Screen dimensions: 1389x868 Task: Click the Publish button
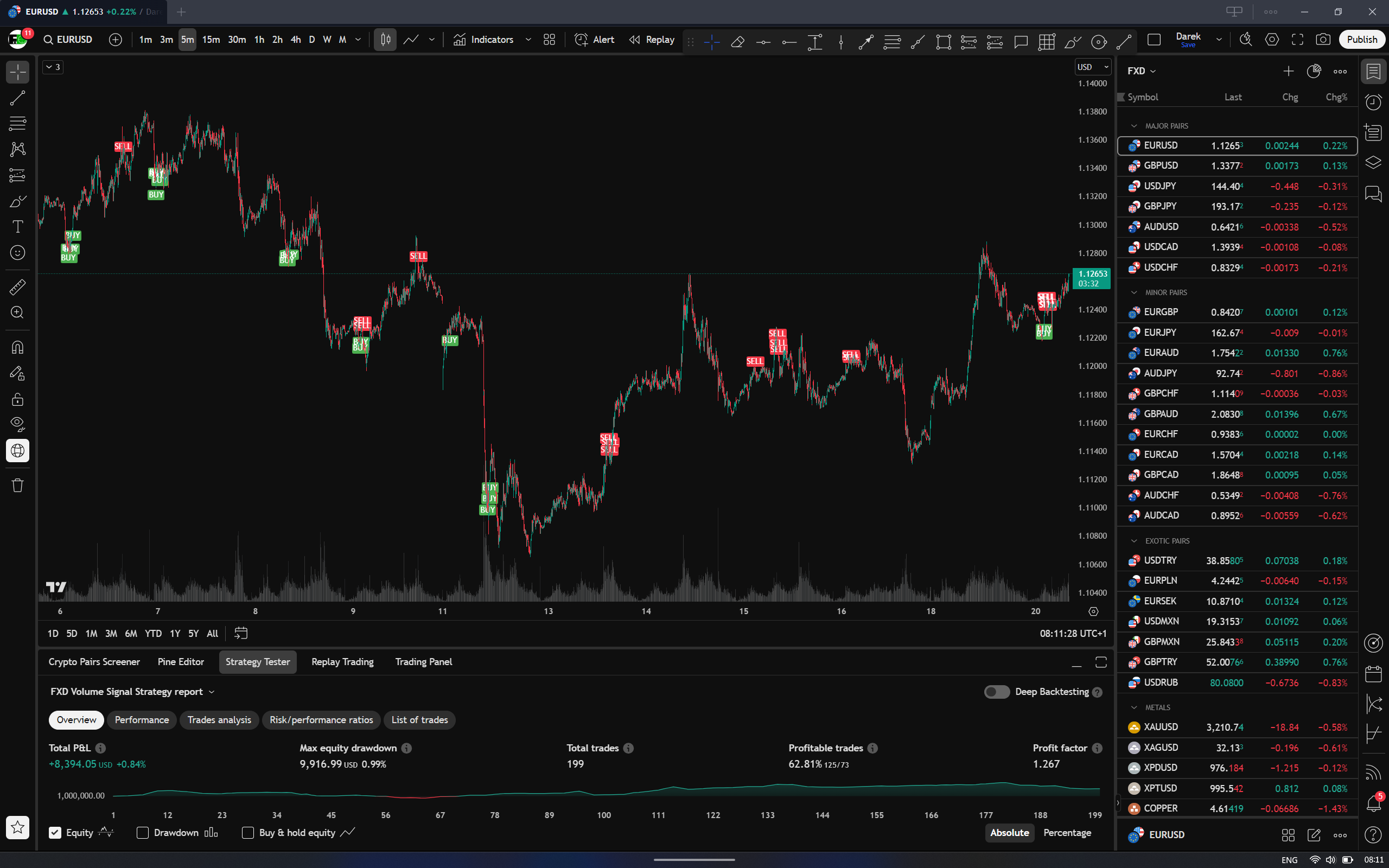pyautogui.click(x=1361, y=40)
